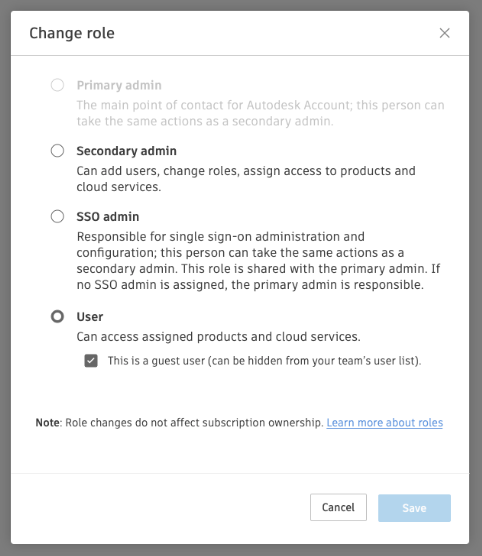The image size is (482, 556).
Task: Close the Change role dialog with X
Action: 444,33
